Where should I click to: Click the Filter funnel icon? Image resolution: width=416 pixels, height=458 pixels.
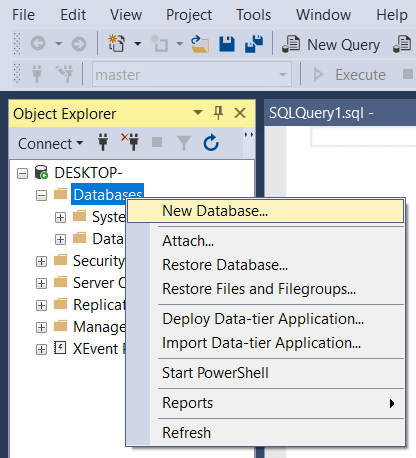pyautogui.click(x=184, y=143)
